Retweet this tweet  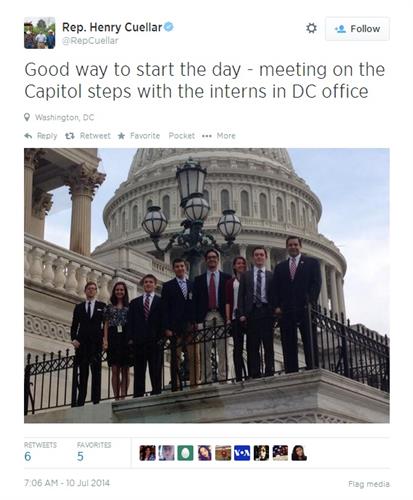click(88, 136)
